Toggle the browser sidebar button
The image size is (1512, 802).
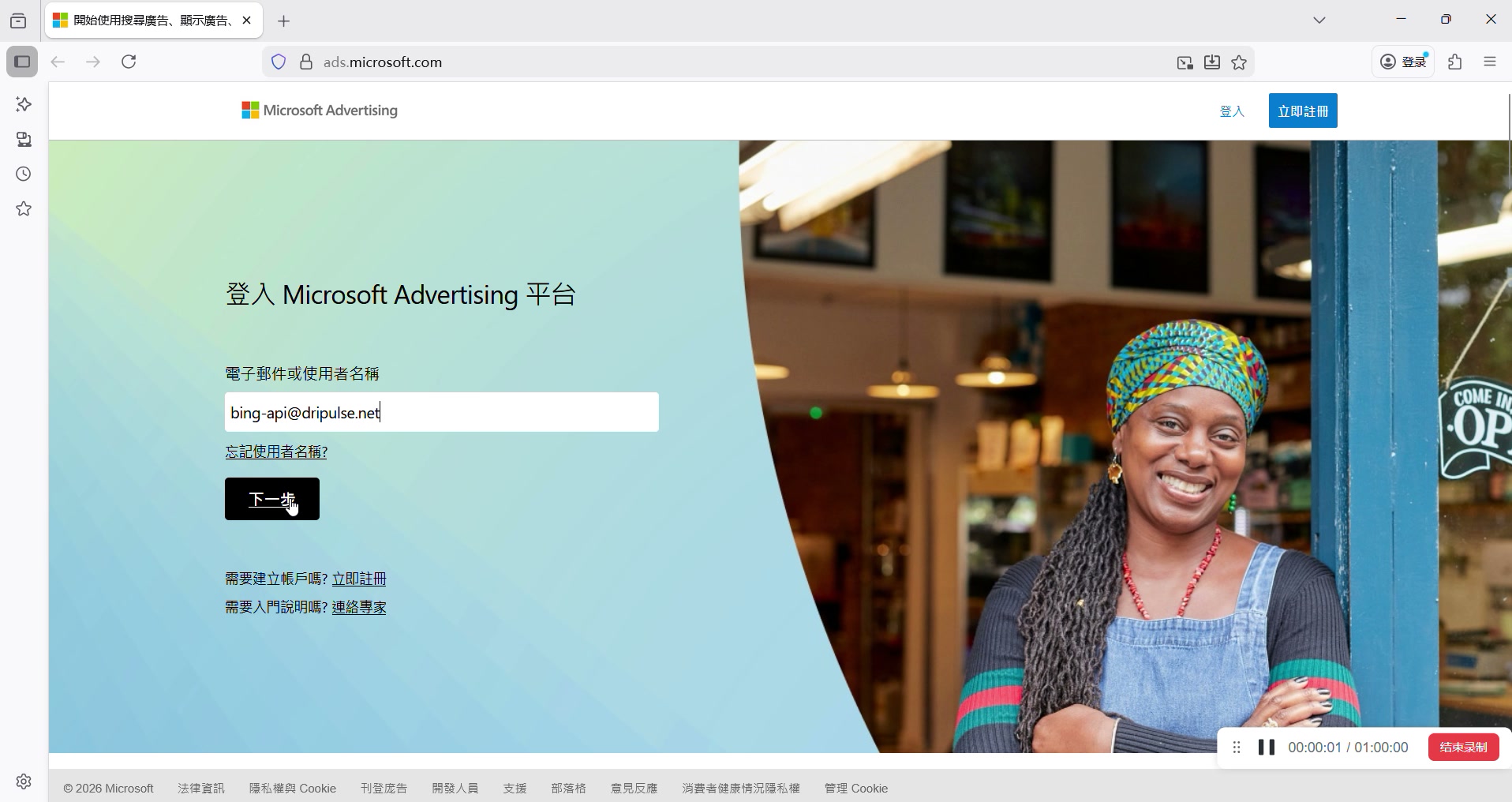pyautogui.click(x=22, y=62)
